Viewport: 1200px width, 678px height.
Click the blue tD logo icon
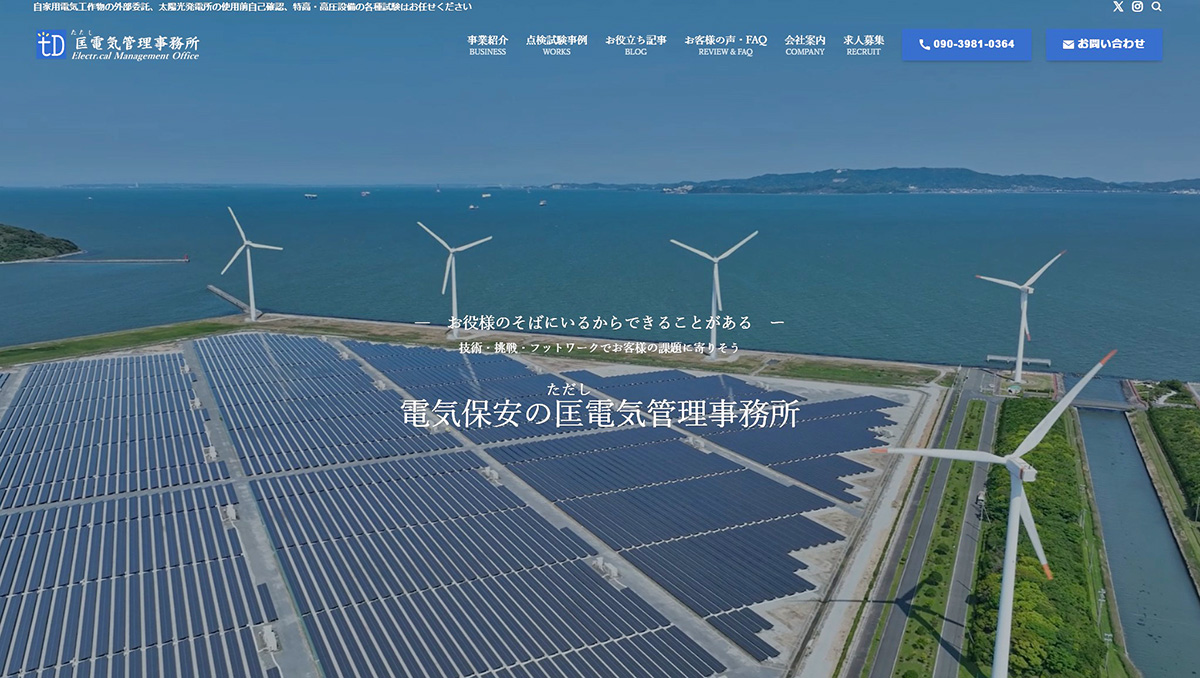pyautogui.click(x=51, y=45)
